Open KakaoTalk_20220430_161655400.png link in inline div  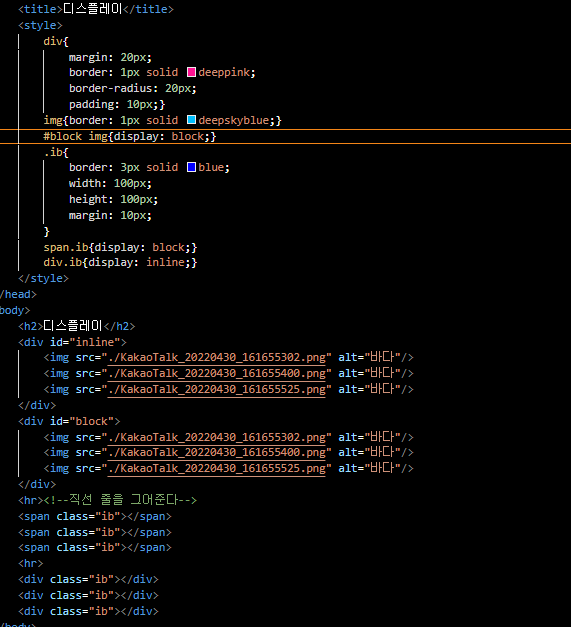(x=217, y=373)
